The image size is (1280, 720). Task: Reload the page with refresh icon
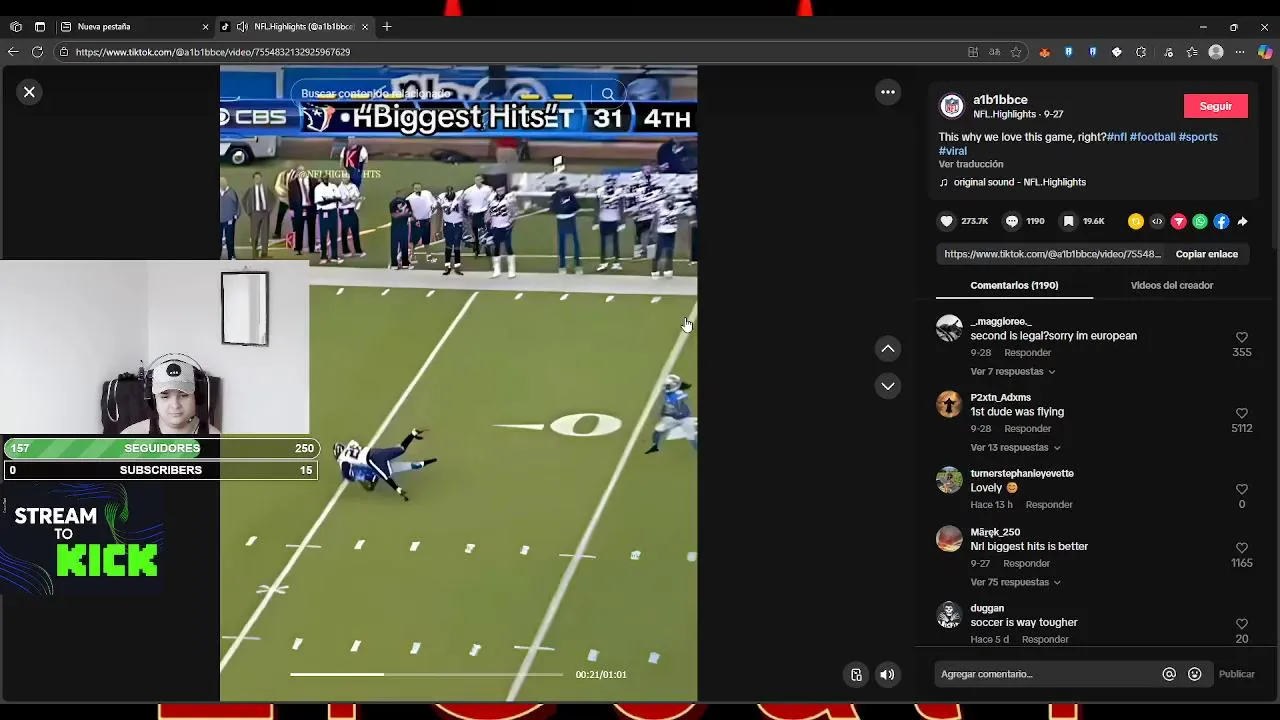point(37,52)
